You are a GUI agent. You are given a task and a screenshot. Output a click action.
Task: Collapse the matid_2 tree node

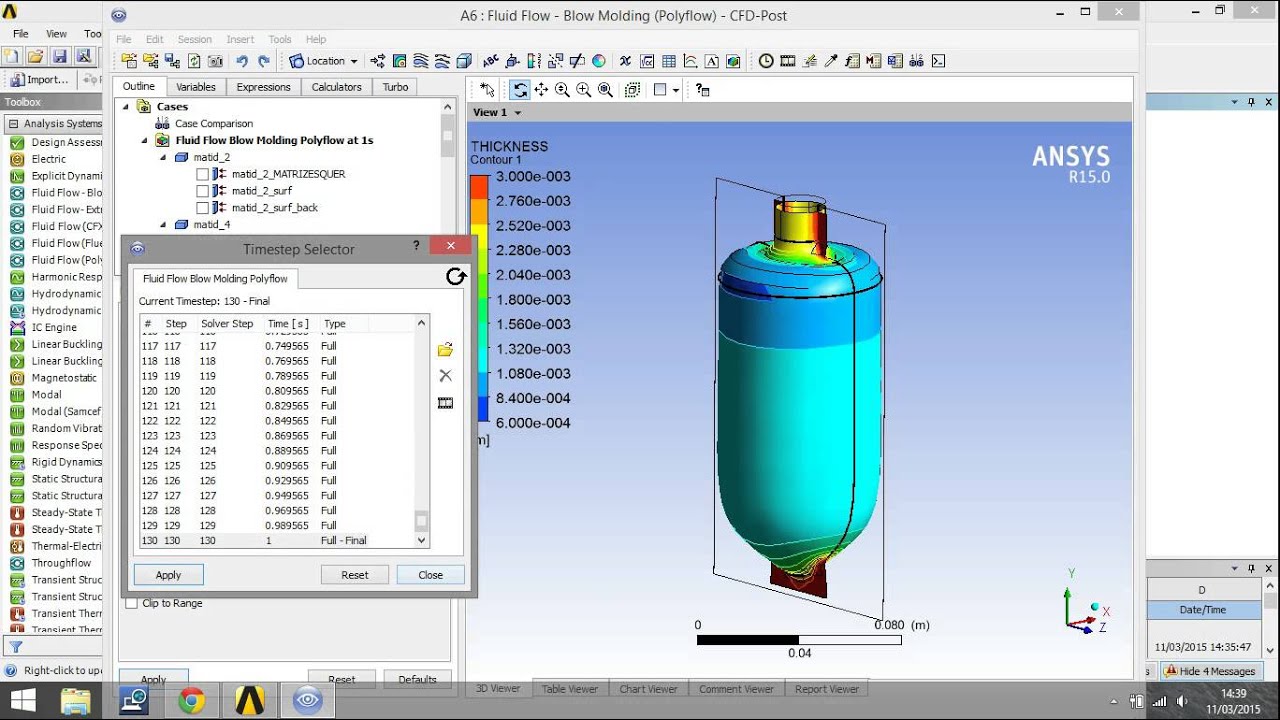162,158
